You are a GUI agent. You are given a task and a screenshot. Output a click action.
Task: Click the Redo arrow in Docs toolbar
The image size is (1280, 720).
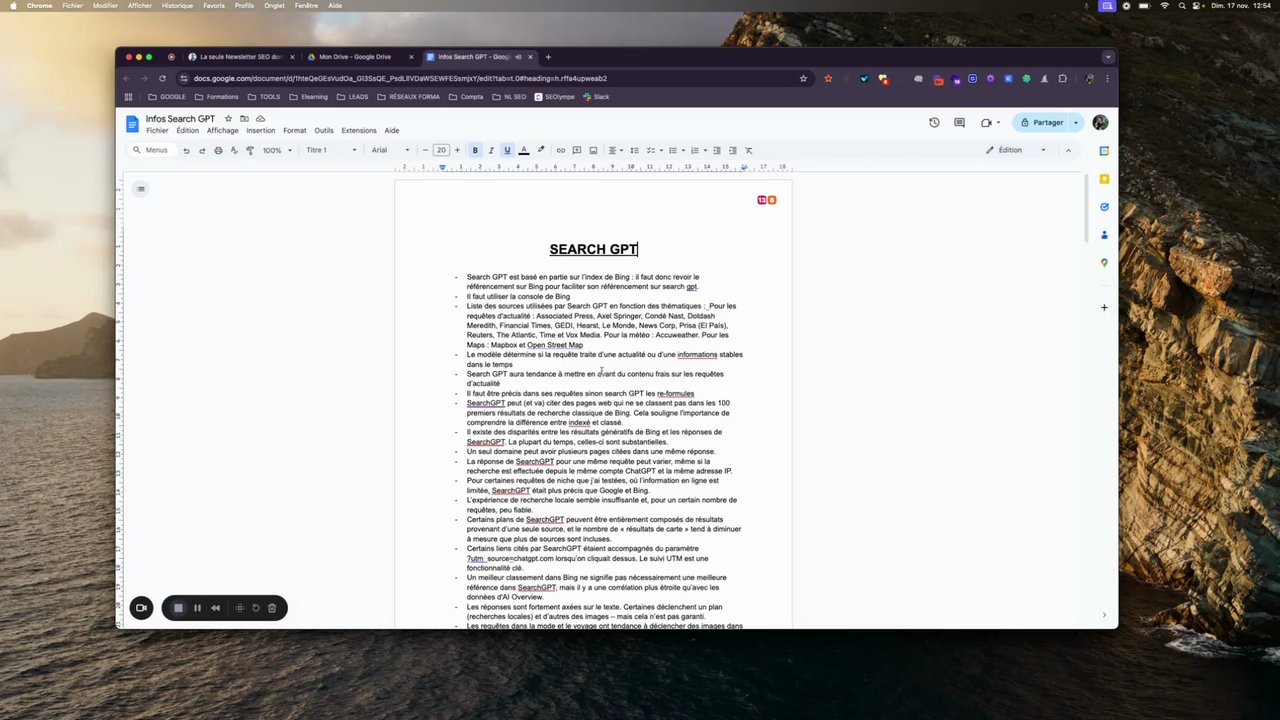pos(202,150)
